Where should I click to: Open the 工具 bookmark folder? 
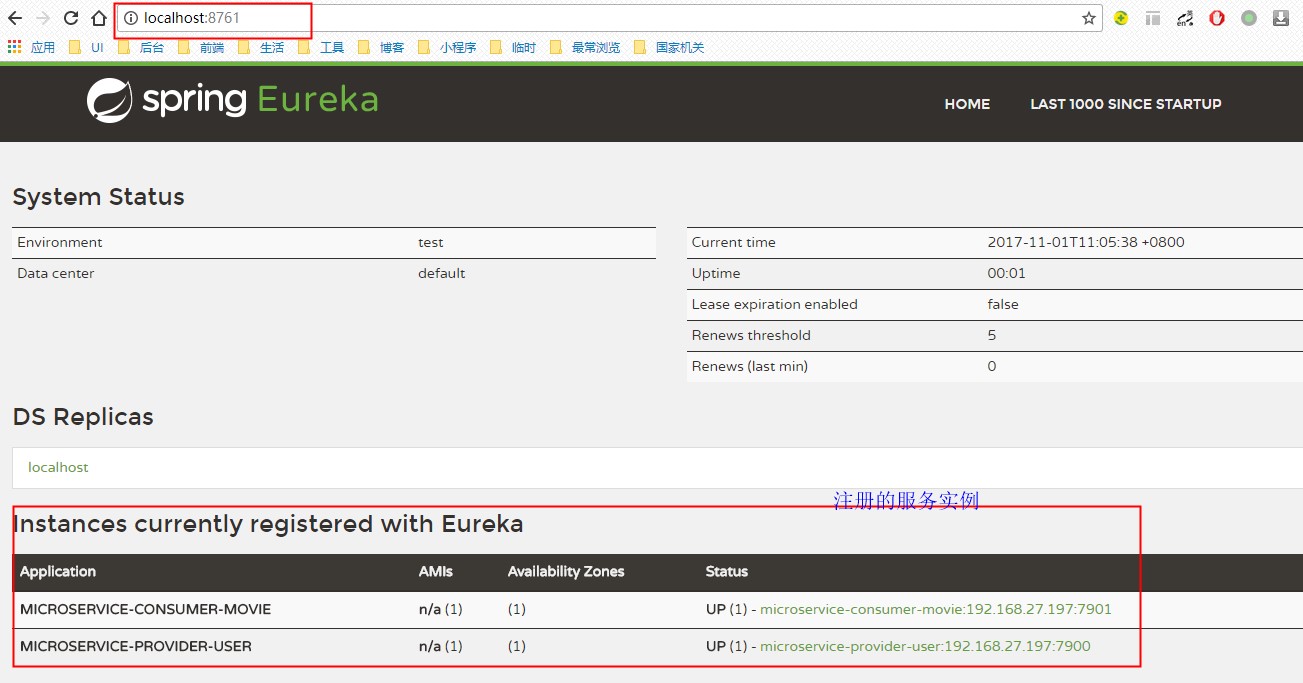pyautogui.click(x=321, y=47)
